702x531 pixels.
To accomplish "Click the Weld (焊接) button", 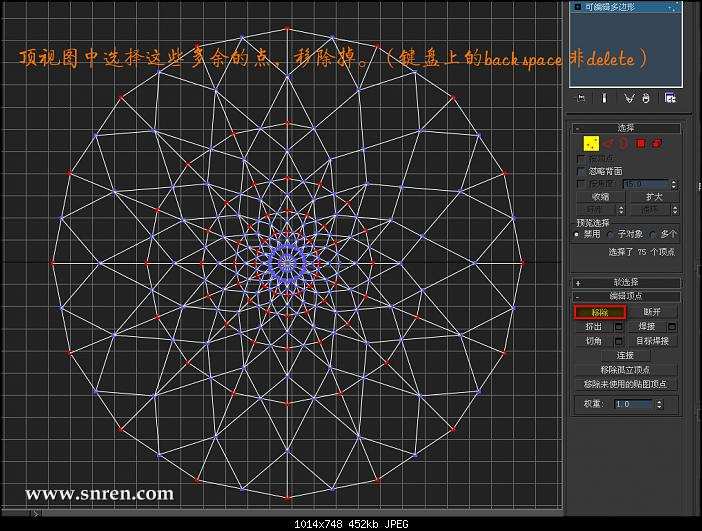I will point(647,327).
